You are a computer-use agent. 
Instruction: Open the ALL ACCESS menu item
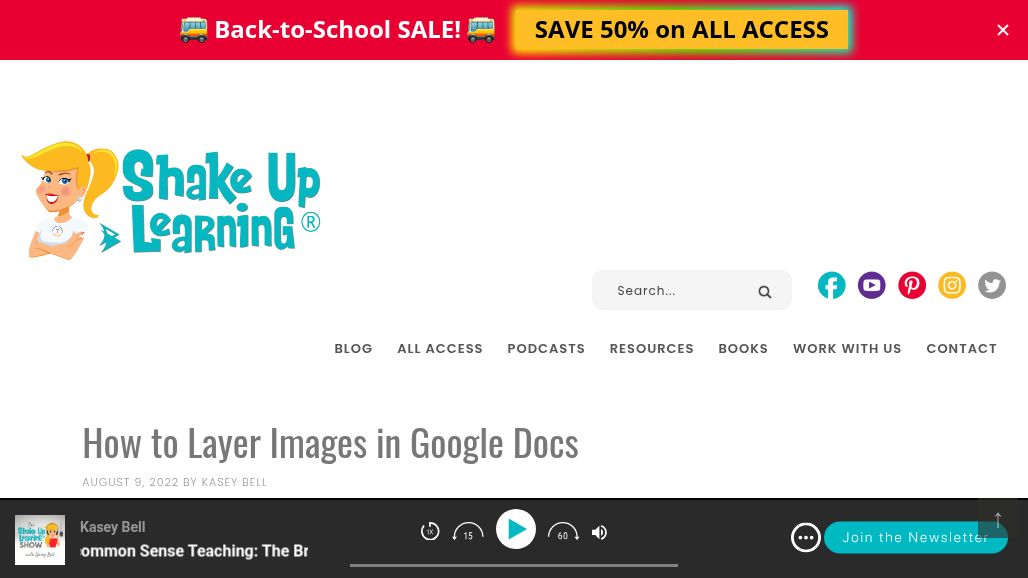pyautogui.click(x=440, y=349)
